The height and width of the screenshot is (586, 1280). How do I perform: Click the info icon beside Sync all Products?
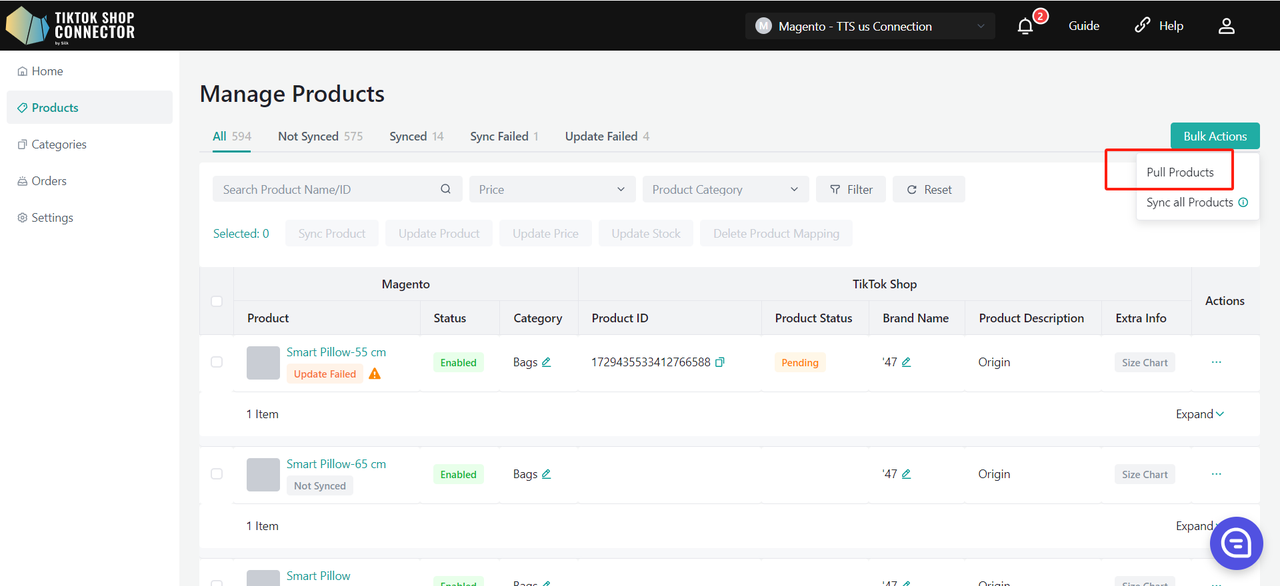1243,202
